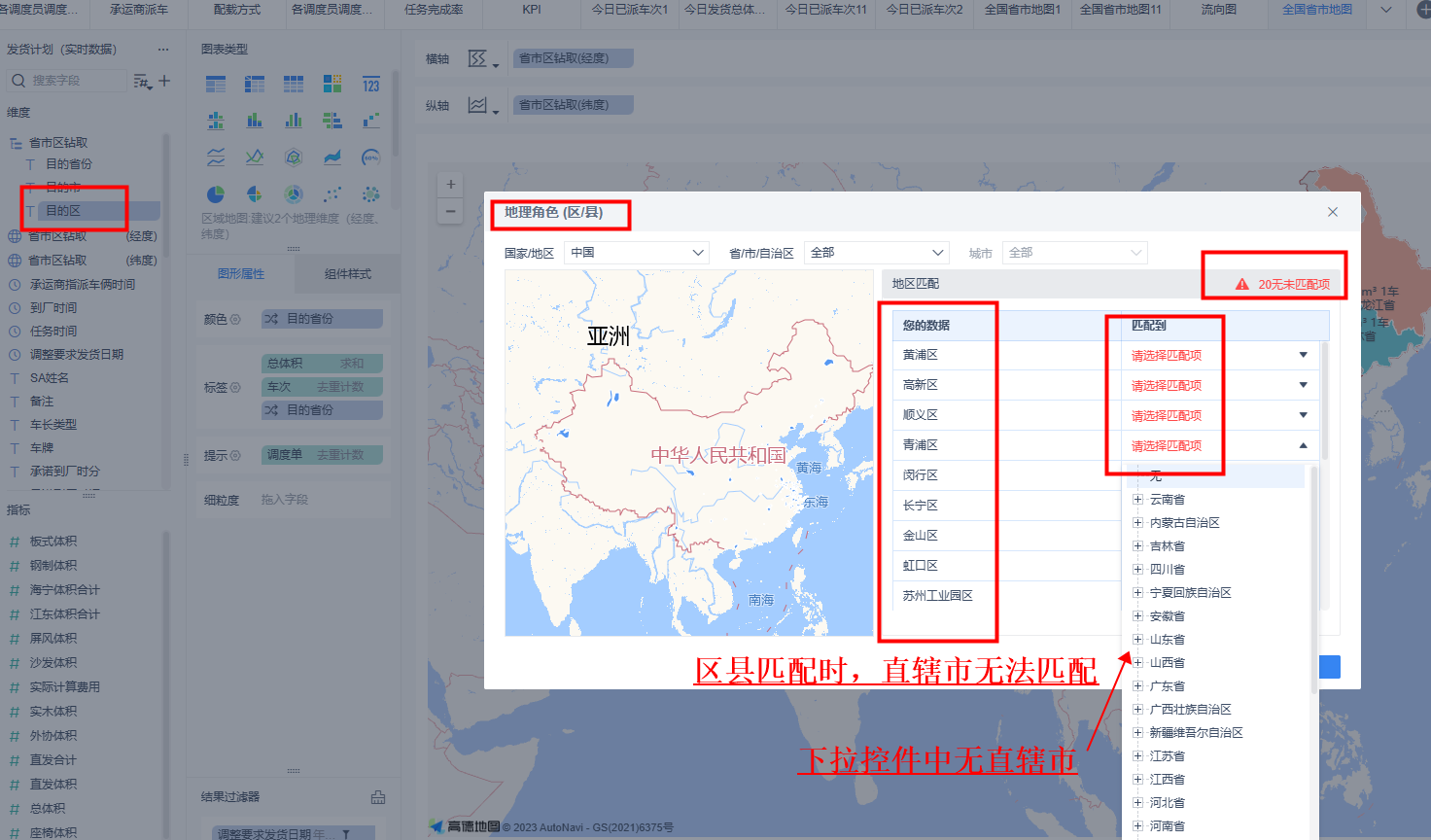
Task: Collapse the match dropdown for 青浦区
Action: tap(1303, 445)
